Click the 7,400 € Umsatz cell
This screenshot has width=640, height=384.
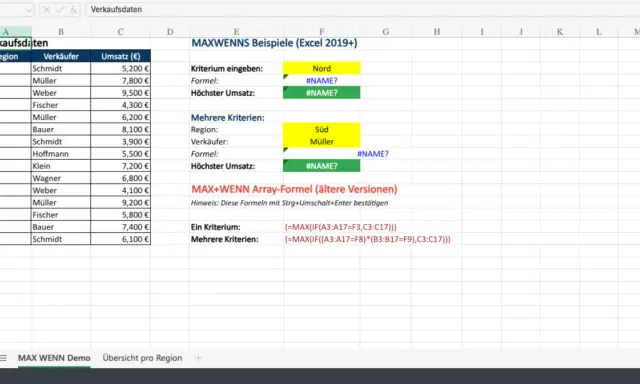[x=120, y=227]
